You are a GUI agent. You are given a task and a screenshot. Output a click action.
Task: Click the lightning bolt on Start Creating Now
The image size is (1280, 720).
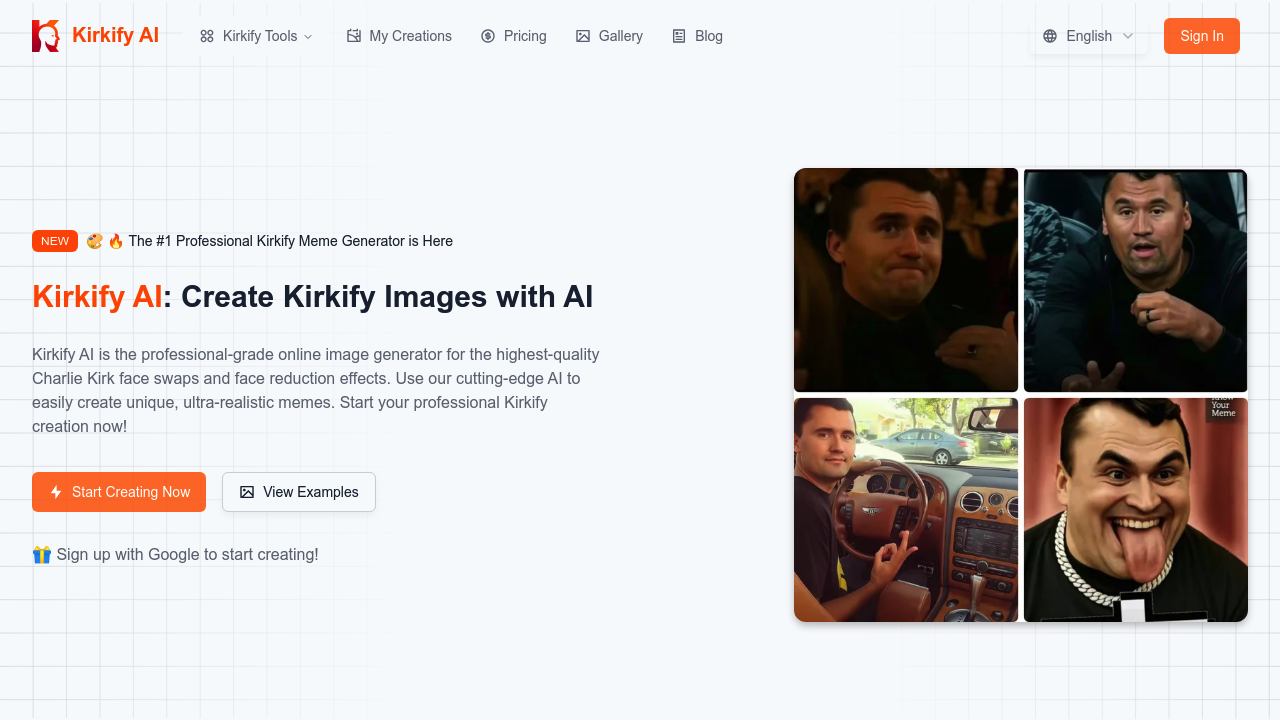click(x=56, y=491)
